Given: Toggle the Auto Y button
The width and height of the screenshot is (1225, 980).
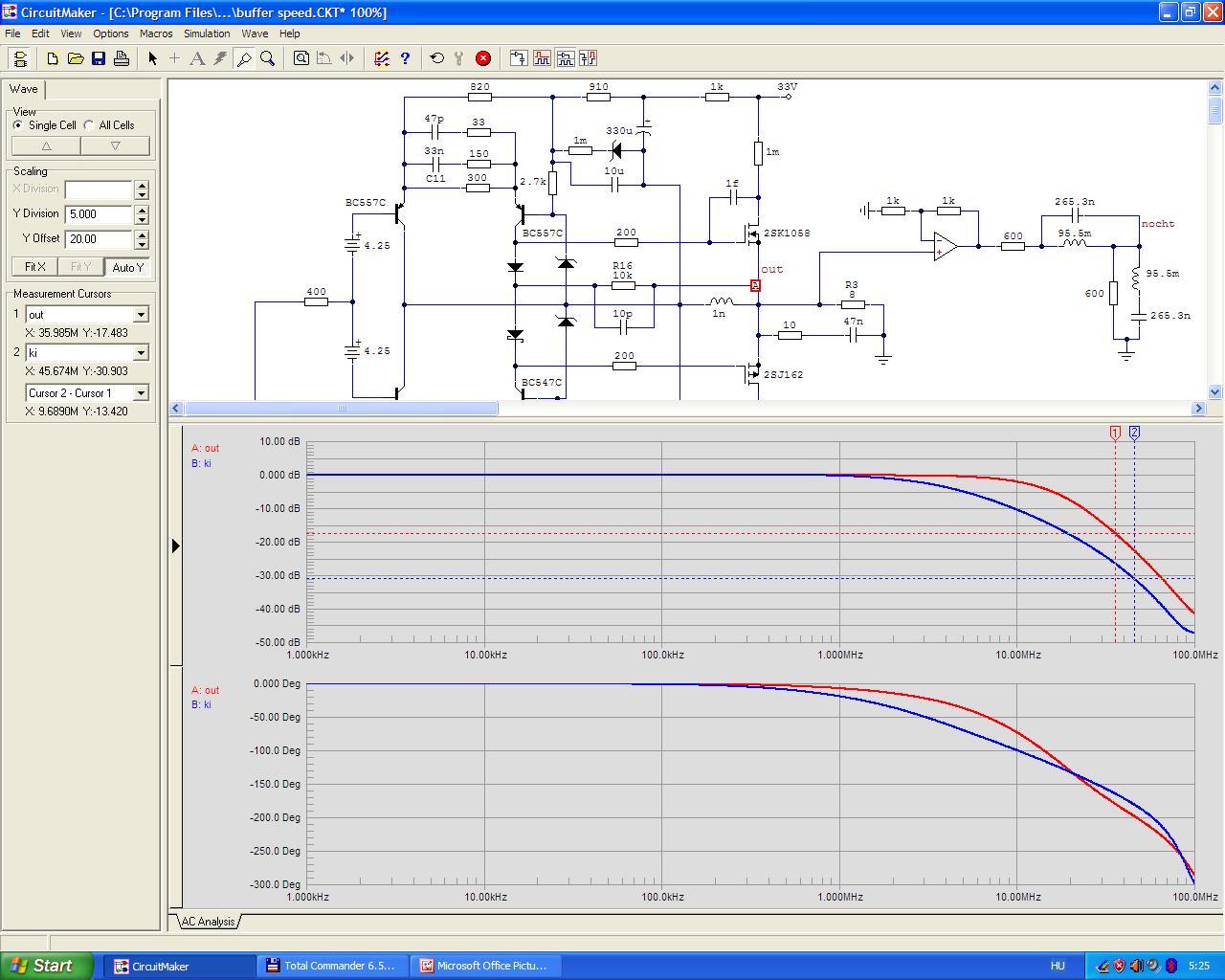Looking at the screenshot, I should [x=127, y=267].
